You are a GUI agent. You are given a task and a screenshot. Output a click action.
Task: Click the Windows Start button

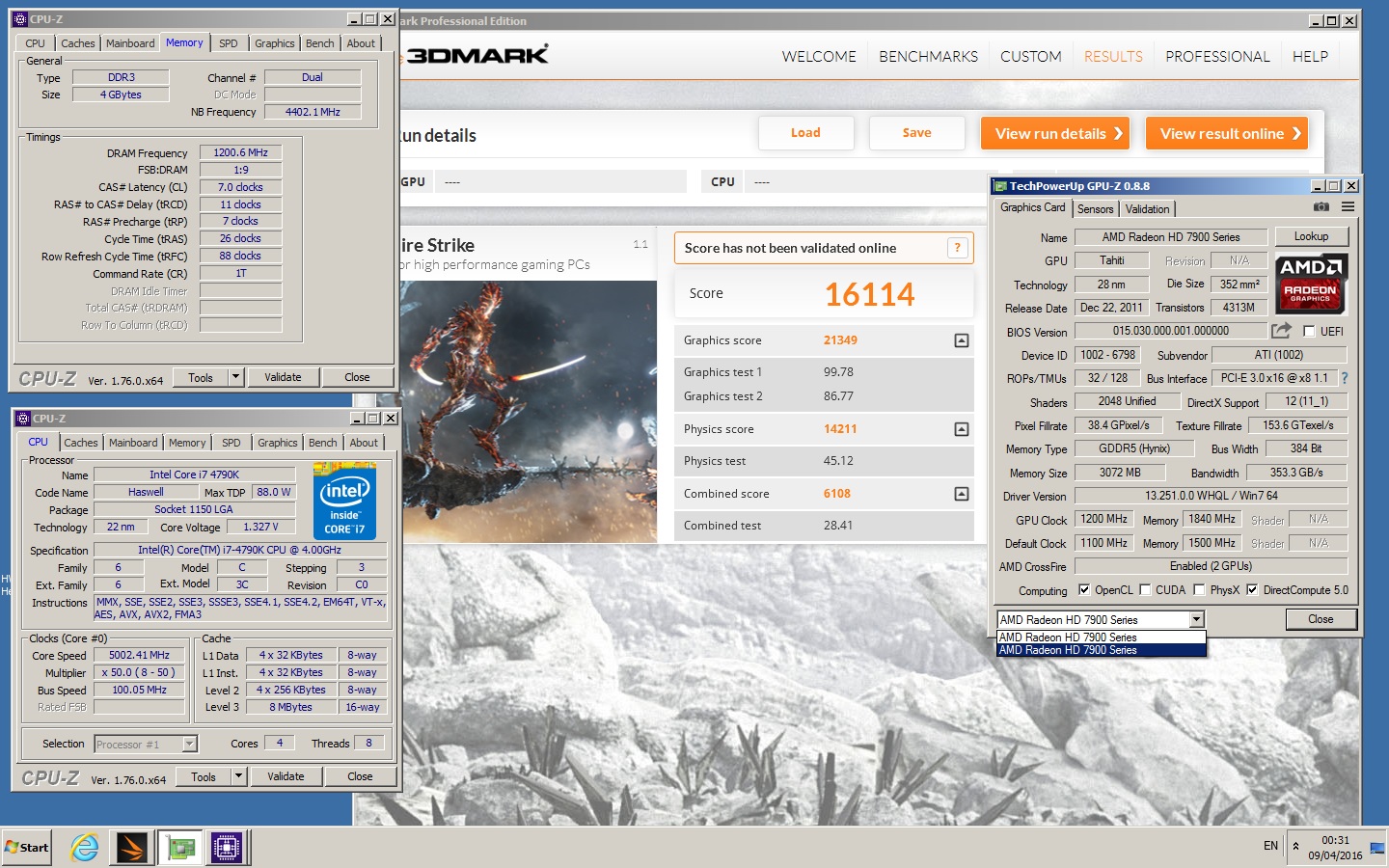(x=27, y=848)
